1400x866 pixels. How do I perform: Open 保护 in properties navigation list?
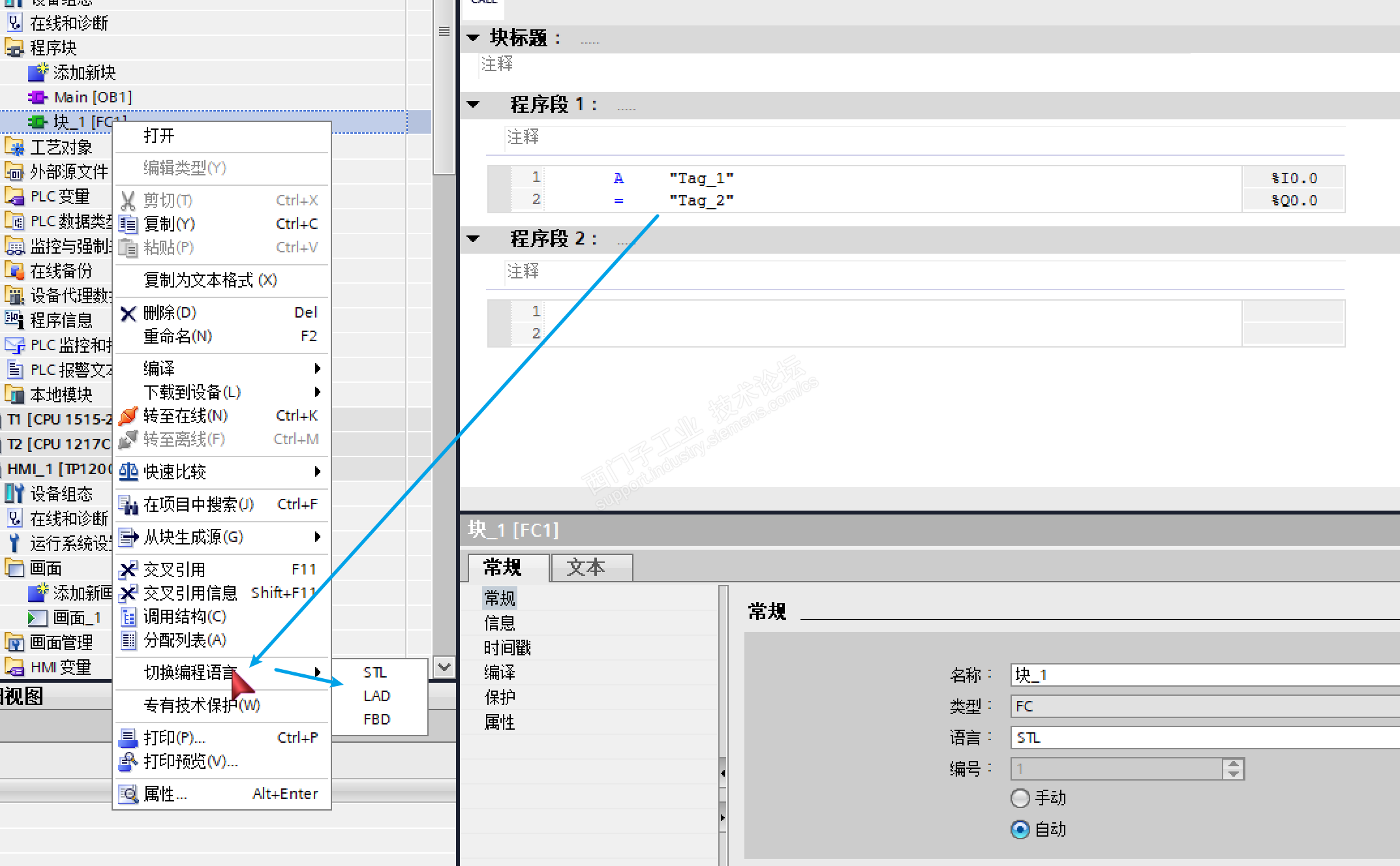click(500, 697)
